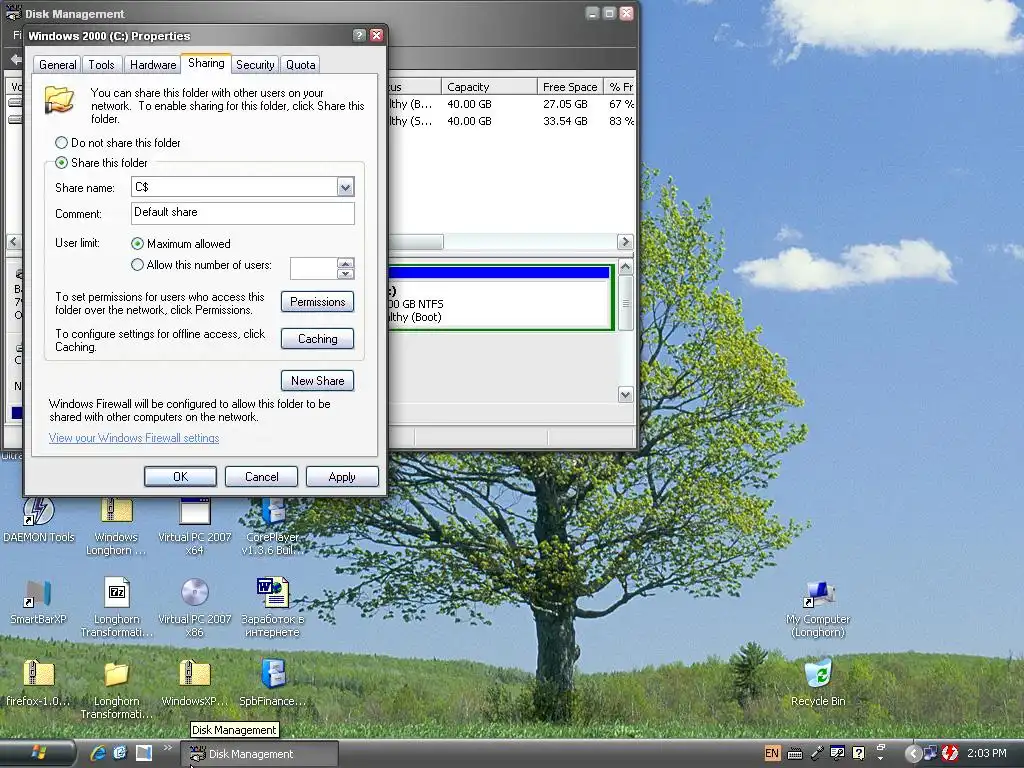
Task: Switch to the Tools tab
Action: pyautogui.click(x=101, y=65)
